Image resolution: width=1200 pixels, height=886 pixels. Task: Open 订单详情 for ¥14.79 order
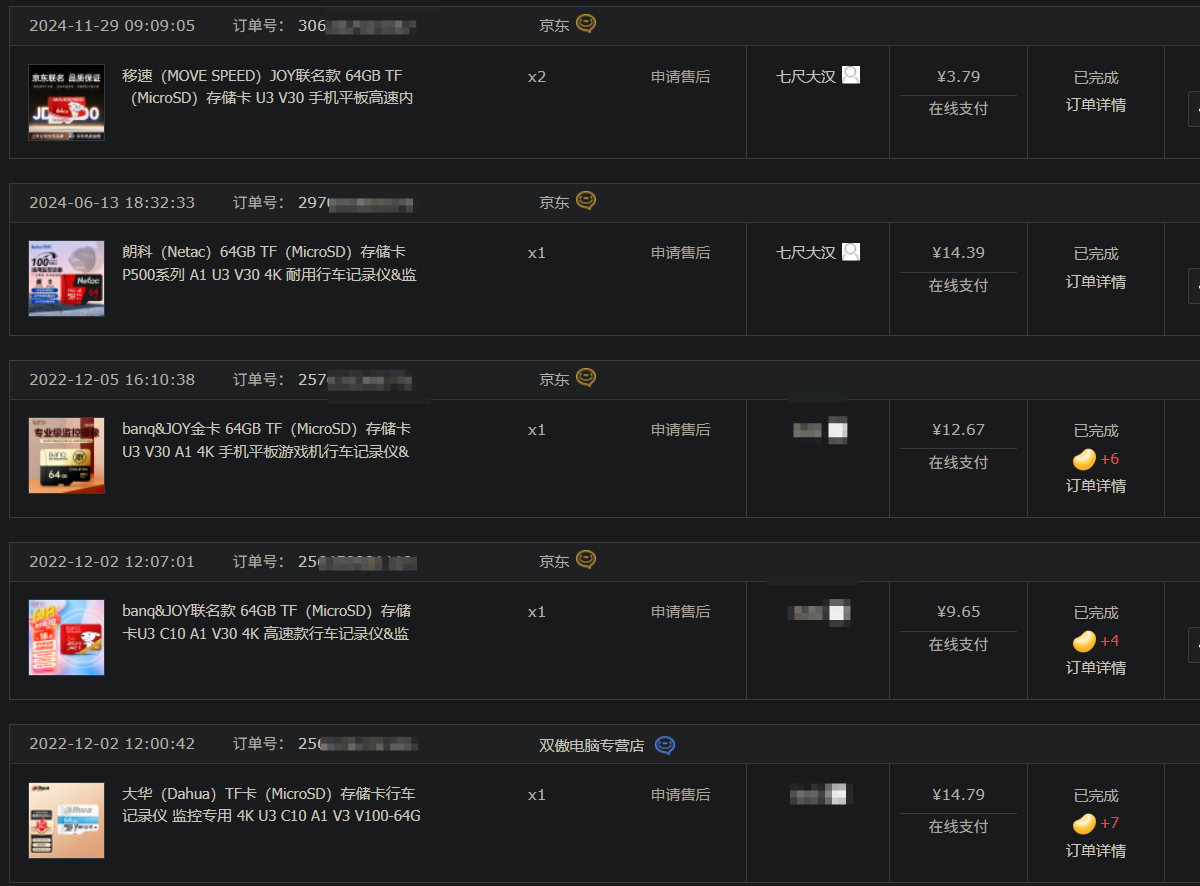1096,851
